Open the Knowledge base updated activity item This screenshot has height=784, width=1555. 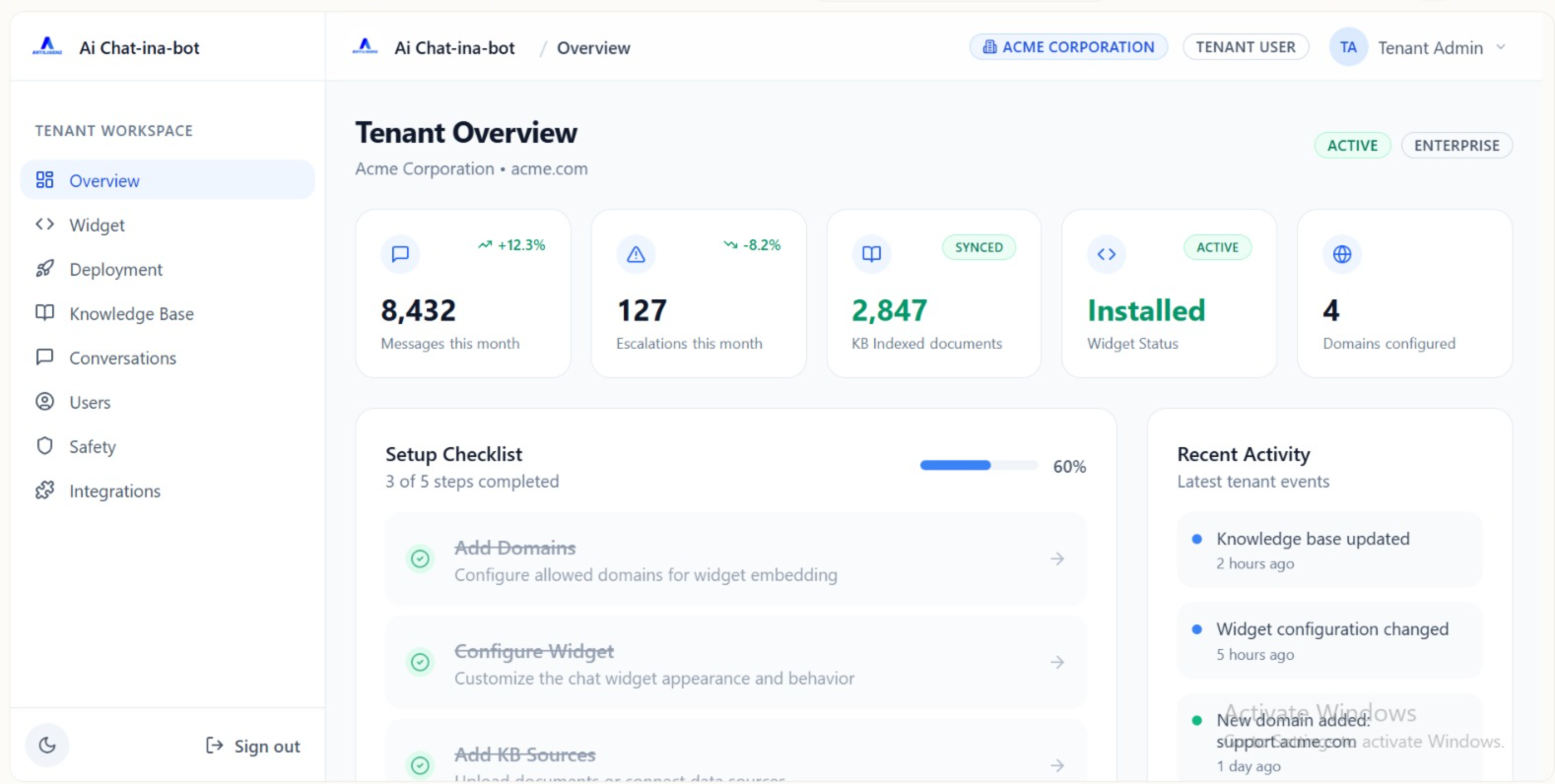coord(1329,551)
